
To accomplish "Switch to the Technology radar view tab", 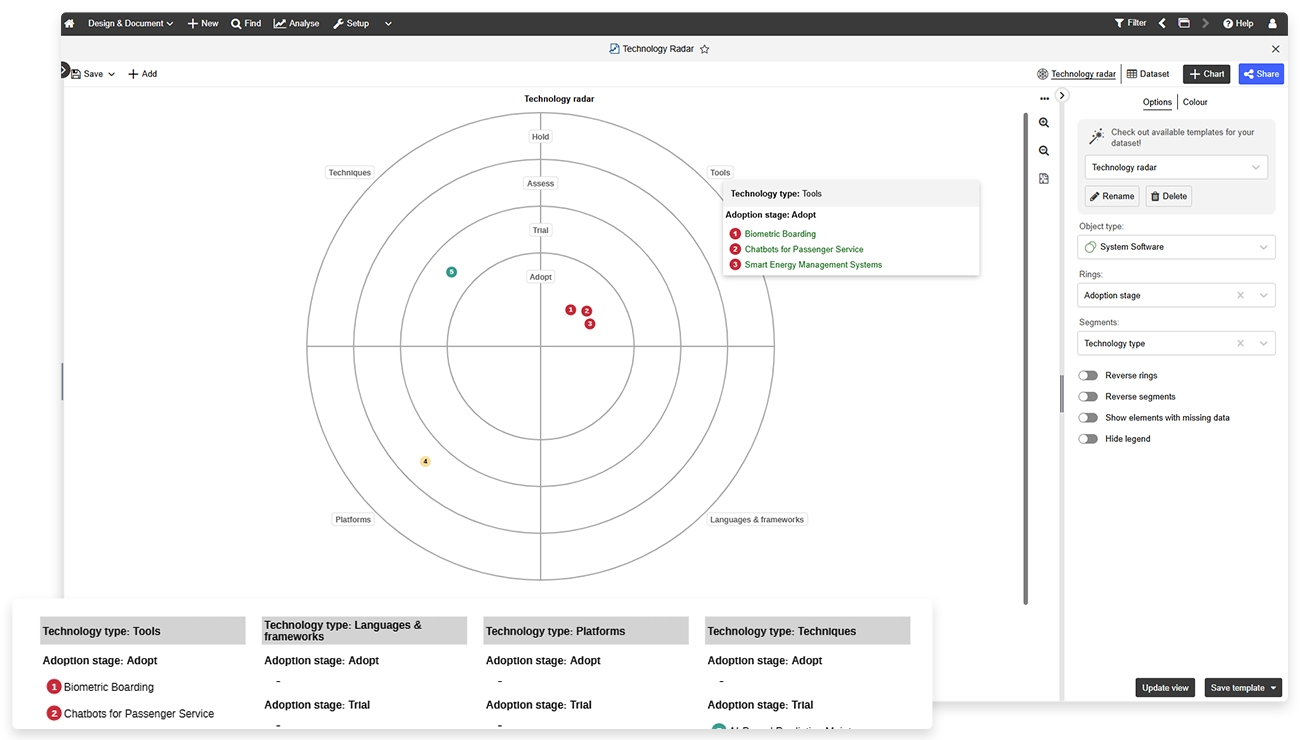I will click(x=1077, y=74).
